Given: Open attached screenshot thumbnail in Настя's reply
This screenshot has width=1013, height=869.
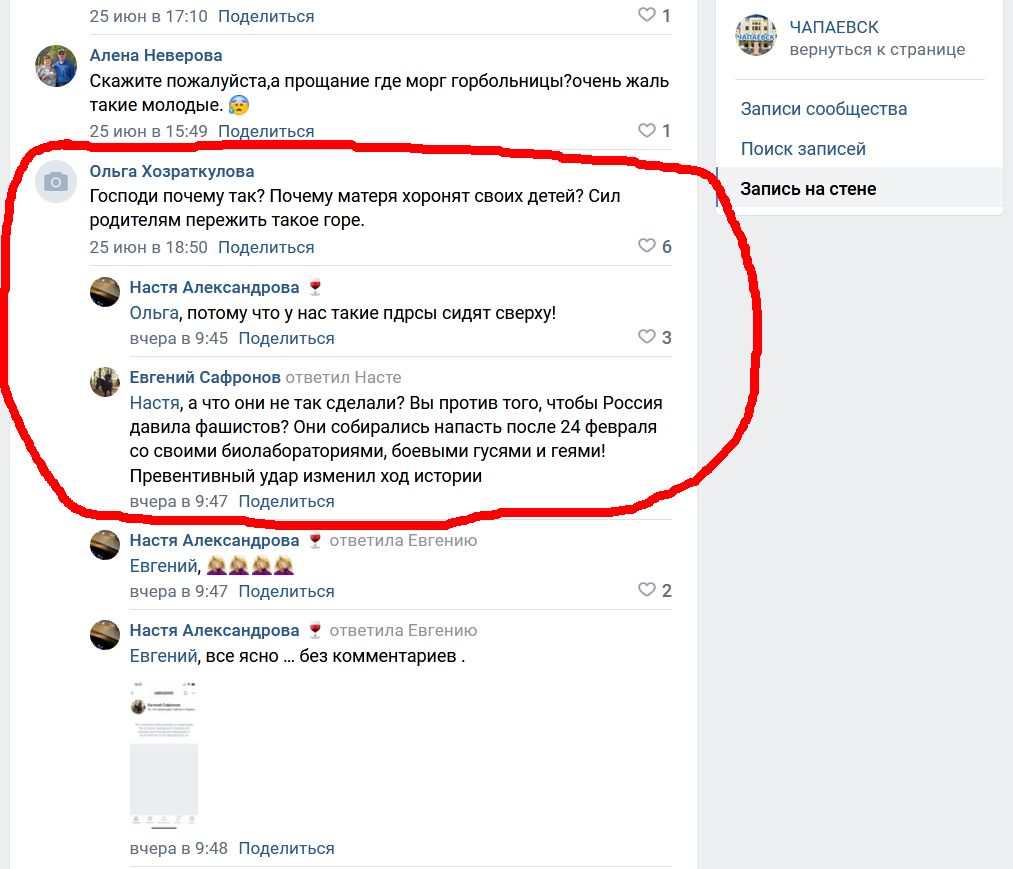Looking at the screenshot, I should pos(164,753).
